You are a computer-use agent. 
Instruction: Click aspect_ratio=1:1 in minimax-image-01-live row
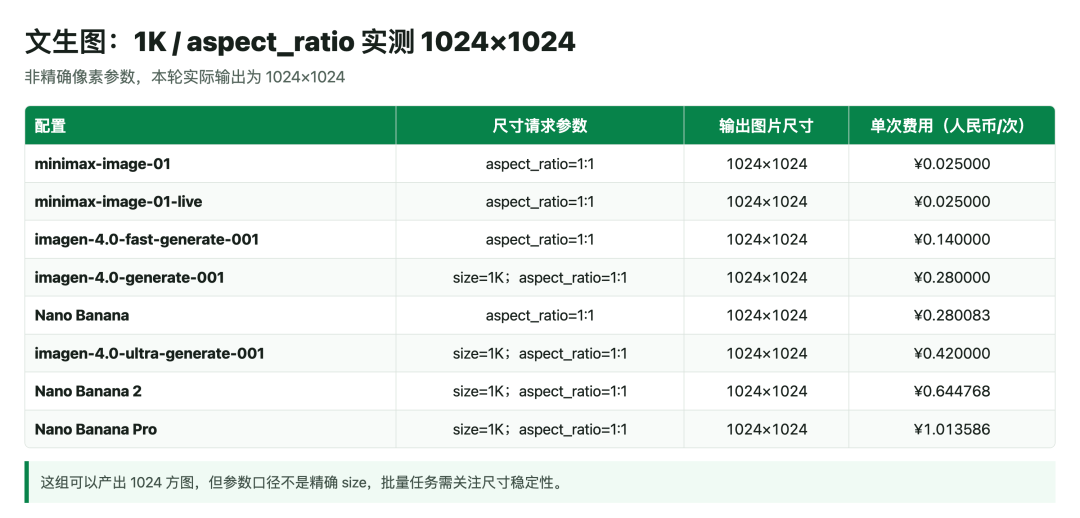click(540, 202)
